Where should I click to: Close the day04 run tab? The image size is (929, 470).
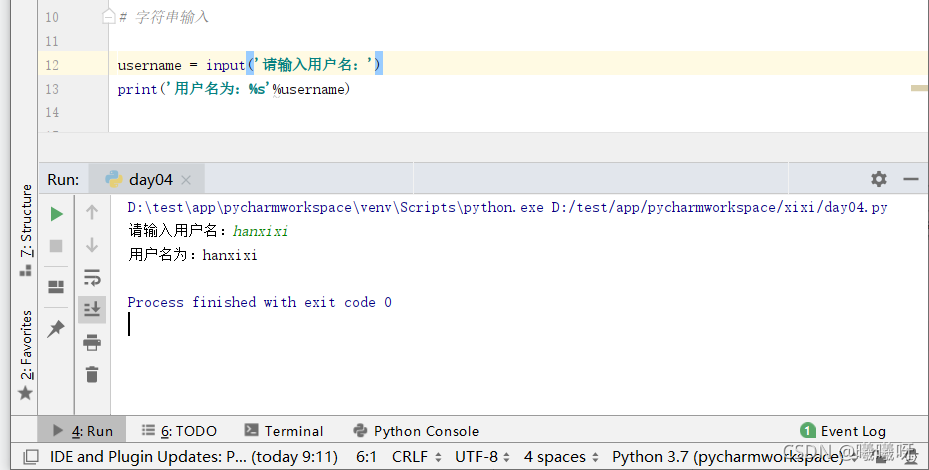pos(186,180)
